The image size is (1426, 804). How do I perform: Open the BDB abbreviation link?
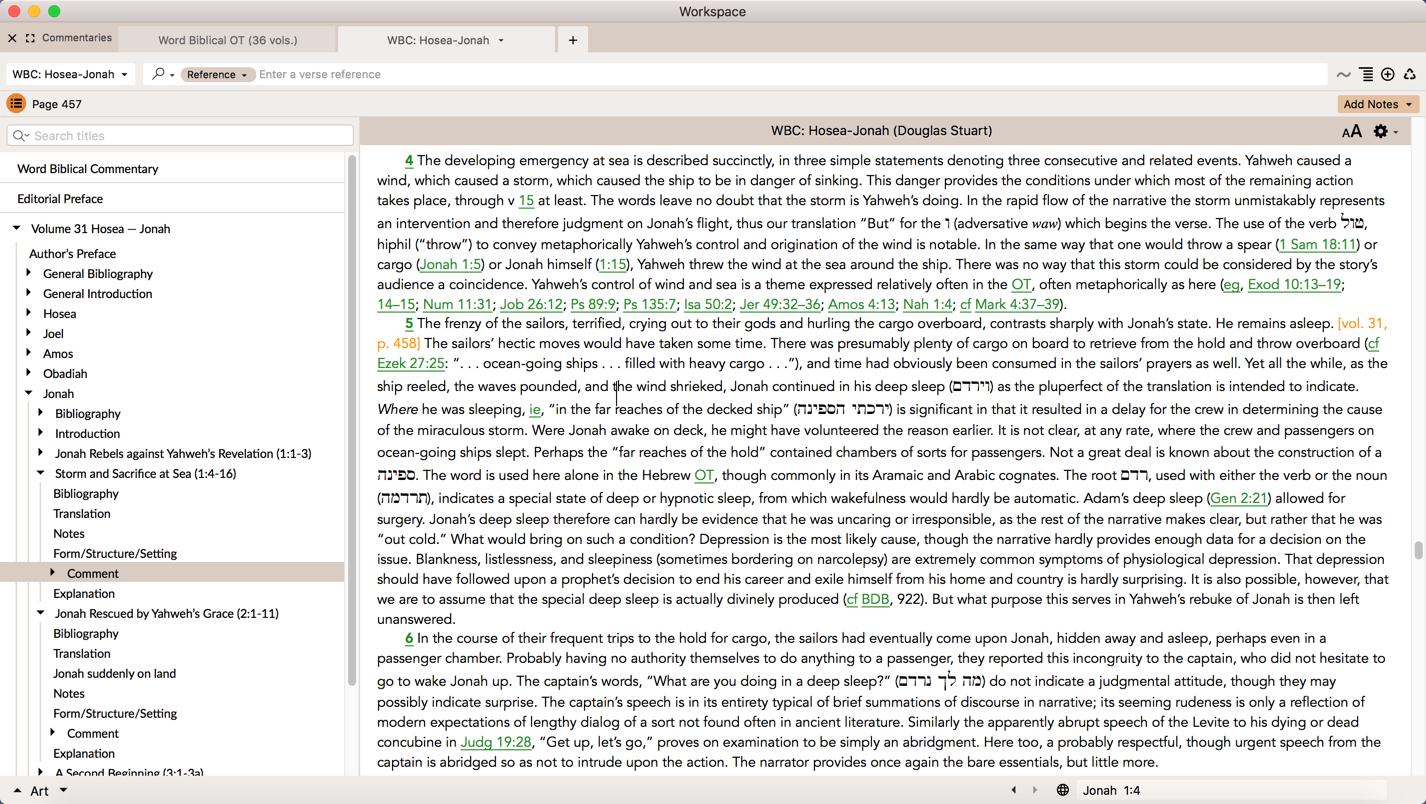pos(875,599)
